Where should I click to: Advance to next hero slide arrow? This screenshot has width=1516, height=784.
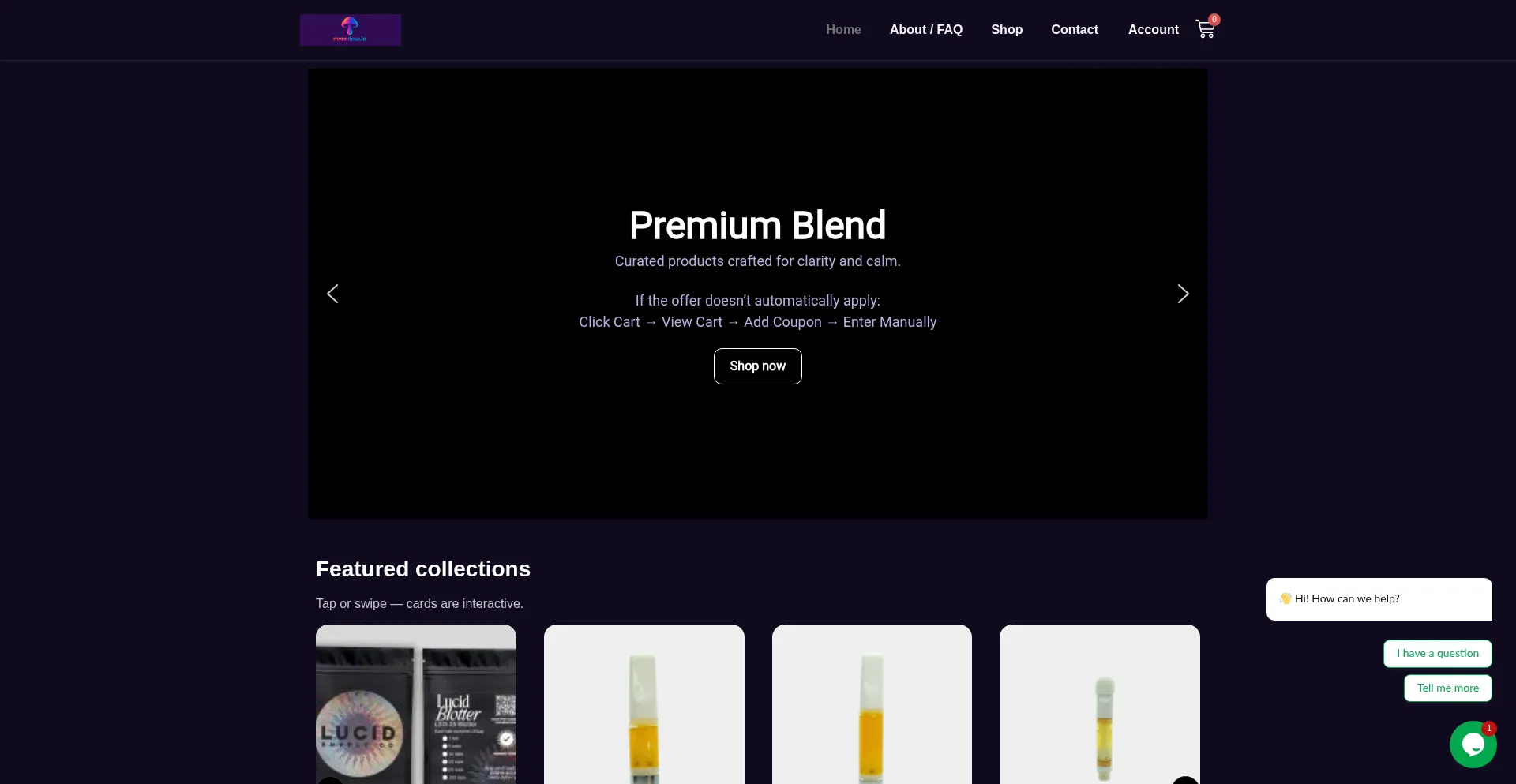1182,294
